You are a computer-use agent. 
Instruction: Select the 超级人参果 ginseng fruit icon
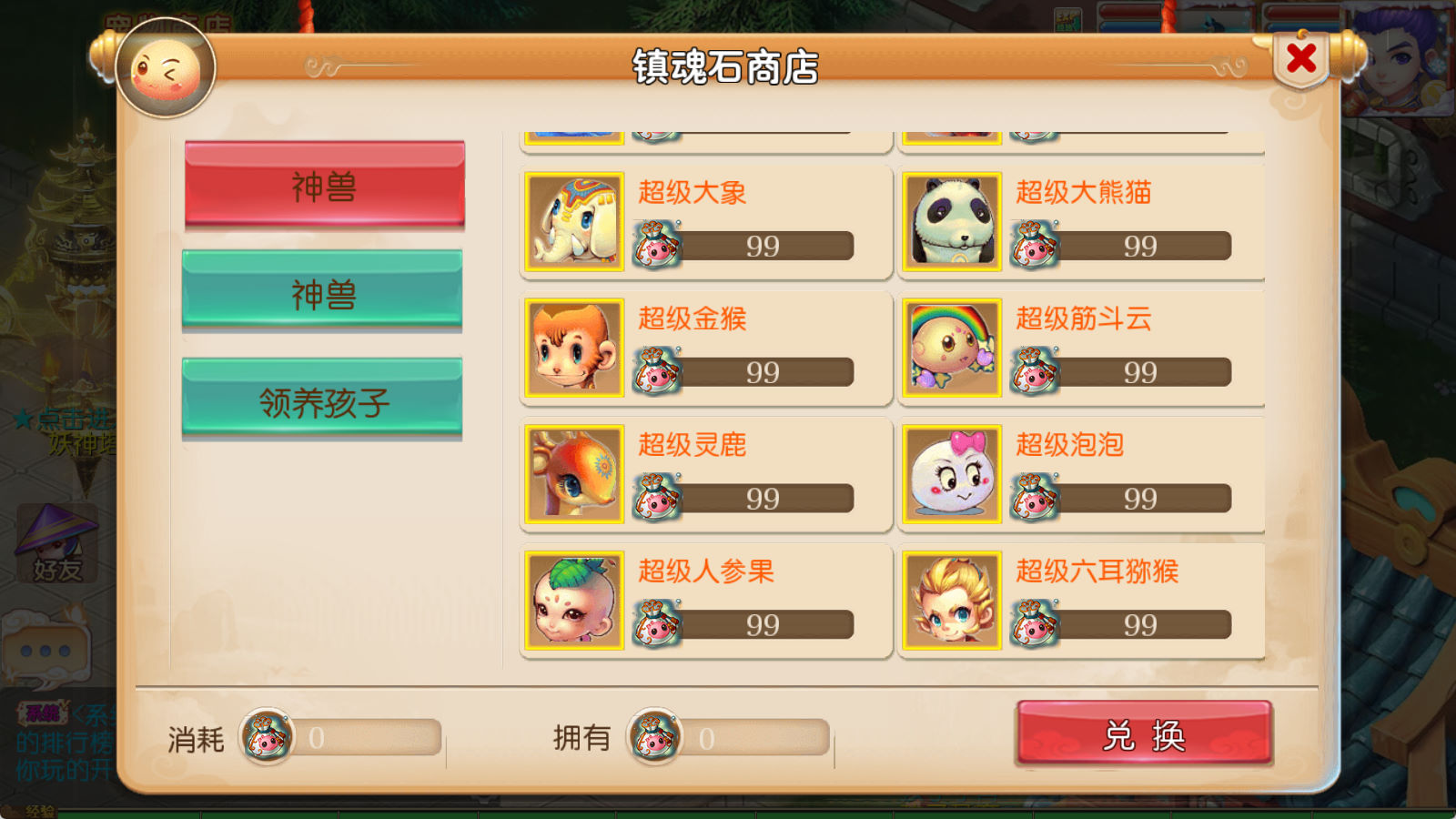(574, 601)
